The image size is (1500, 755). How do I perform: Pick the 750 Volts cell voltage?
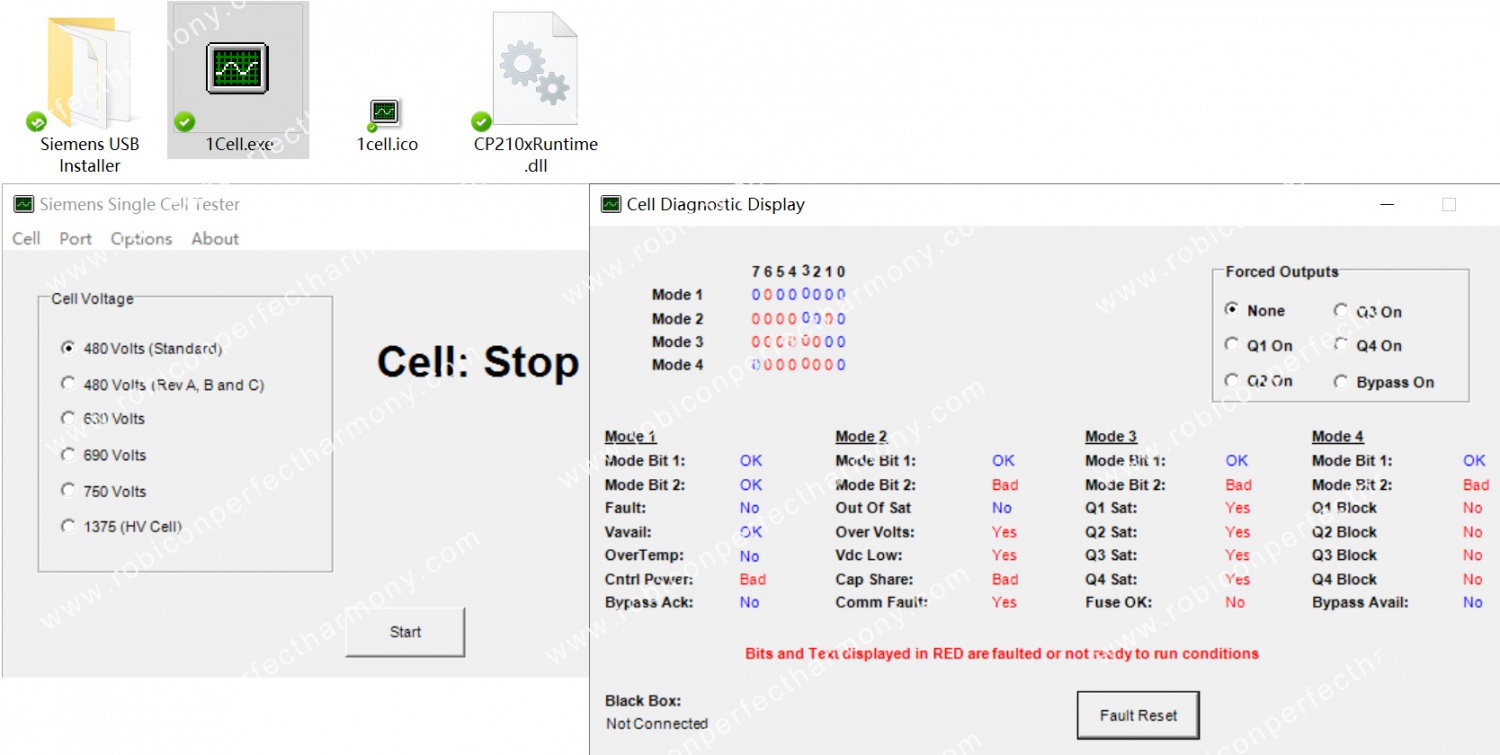tap(103, 491)
